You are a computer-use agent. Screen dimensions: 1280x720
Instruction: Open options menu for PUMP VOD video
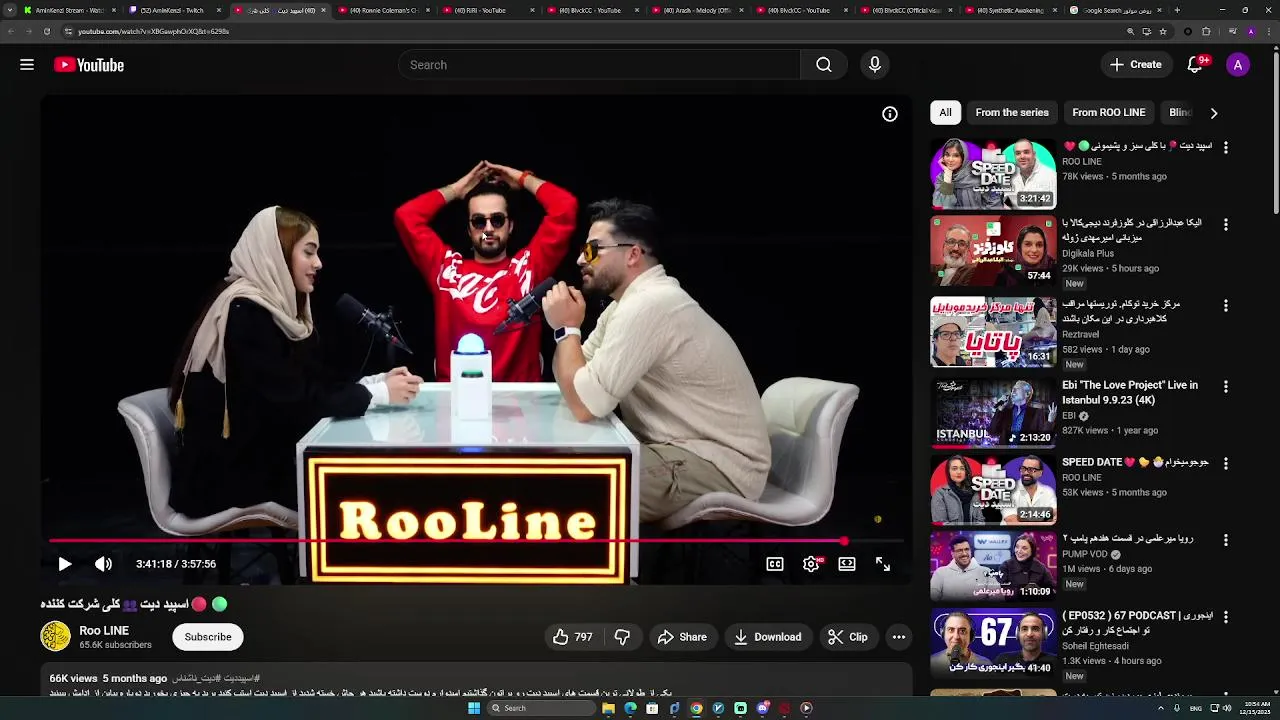[1226, 541]
